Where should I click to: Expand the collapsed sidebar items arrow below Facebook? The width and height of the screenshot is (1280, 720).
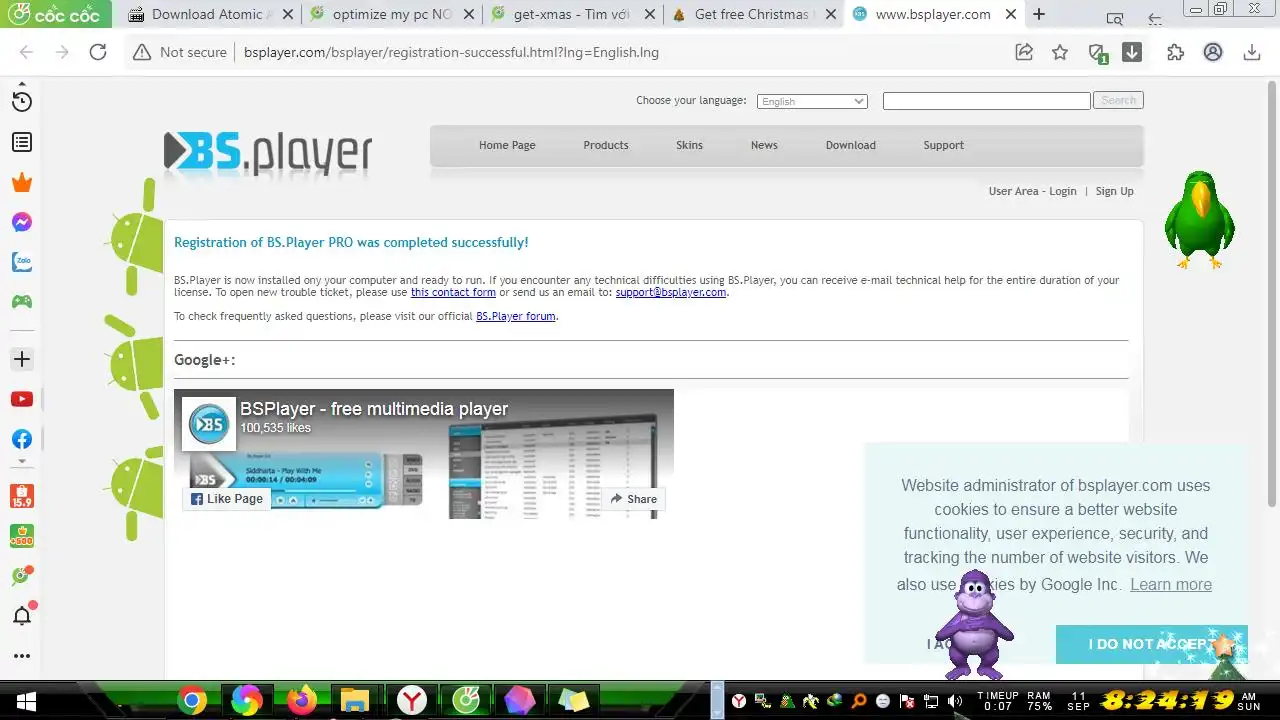[22, 462]
